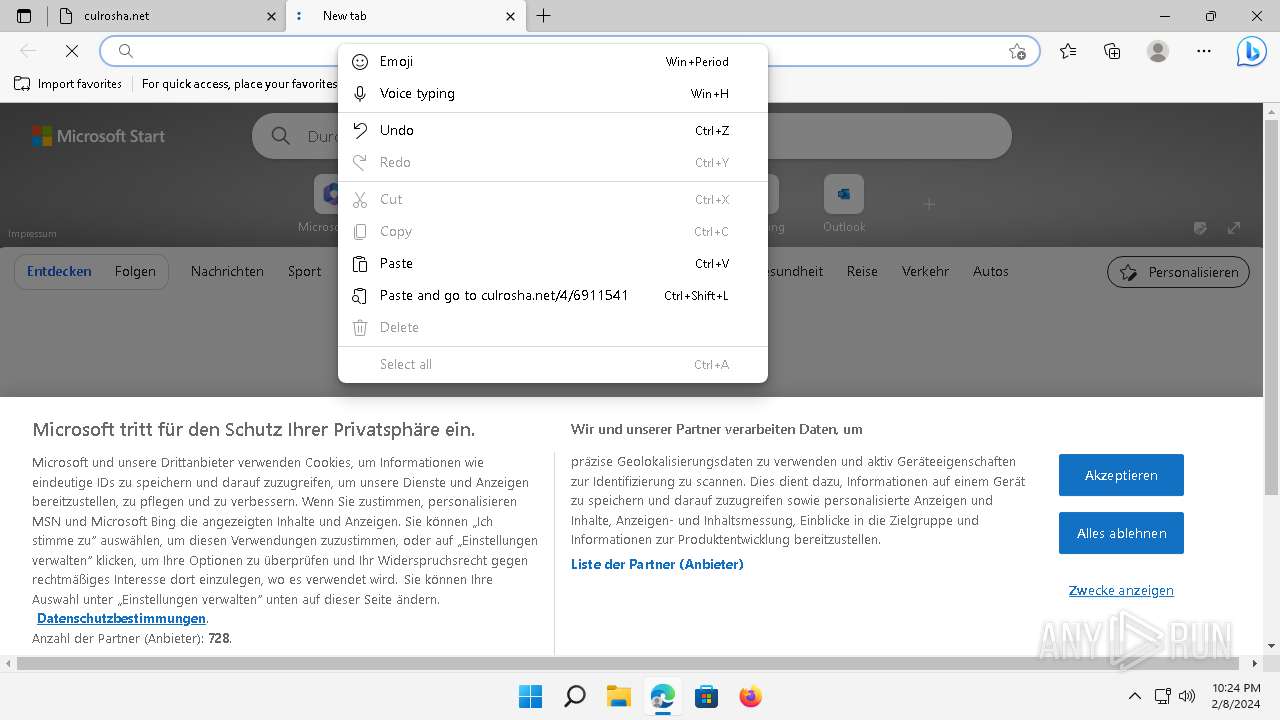Image resolution: width=1280 pixels, height=720 pixels.
Task: Launch Firefox from the taskbar
Action: click(x=750, y=696)
